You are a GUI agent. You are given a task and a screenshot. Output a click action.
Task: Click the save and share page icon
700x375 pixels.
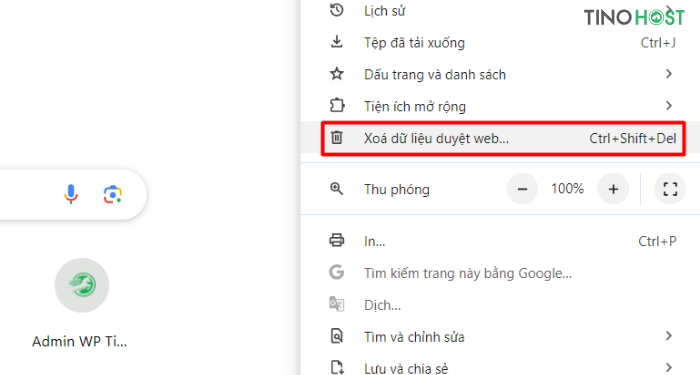pyautogui.click(x=337, y=367)
